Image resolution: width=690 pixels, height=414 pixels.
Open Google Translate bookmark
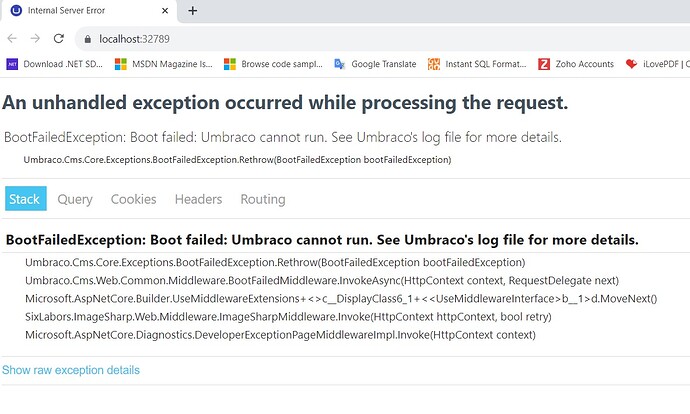pos(375,64)
